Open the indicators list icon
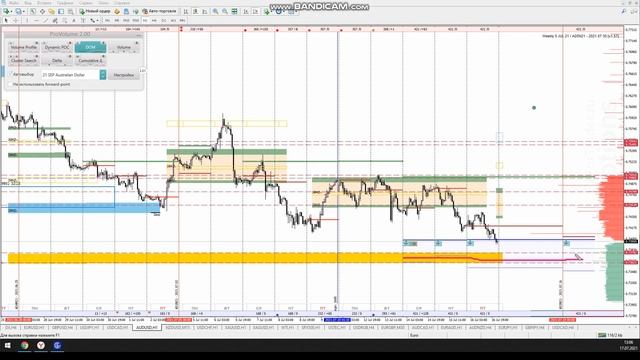The width and height of the screenshot is (640, 360). (x=266, y=11)
